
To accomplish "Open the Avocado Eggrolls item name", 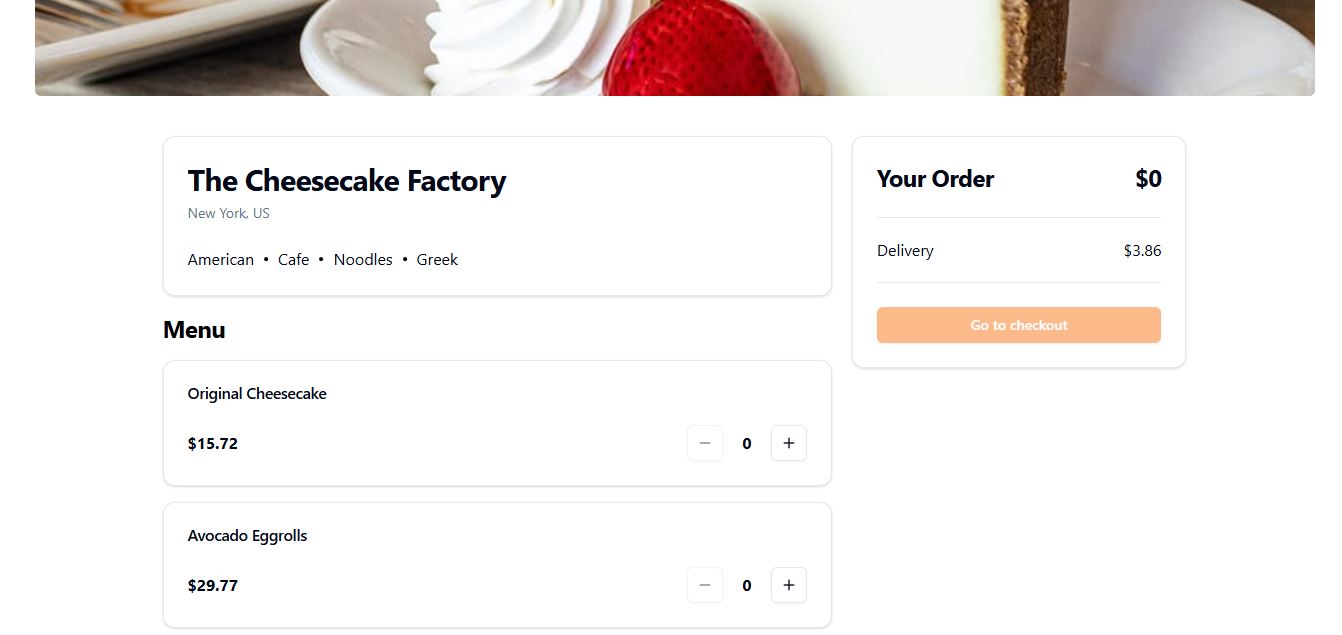I will 248,536.
